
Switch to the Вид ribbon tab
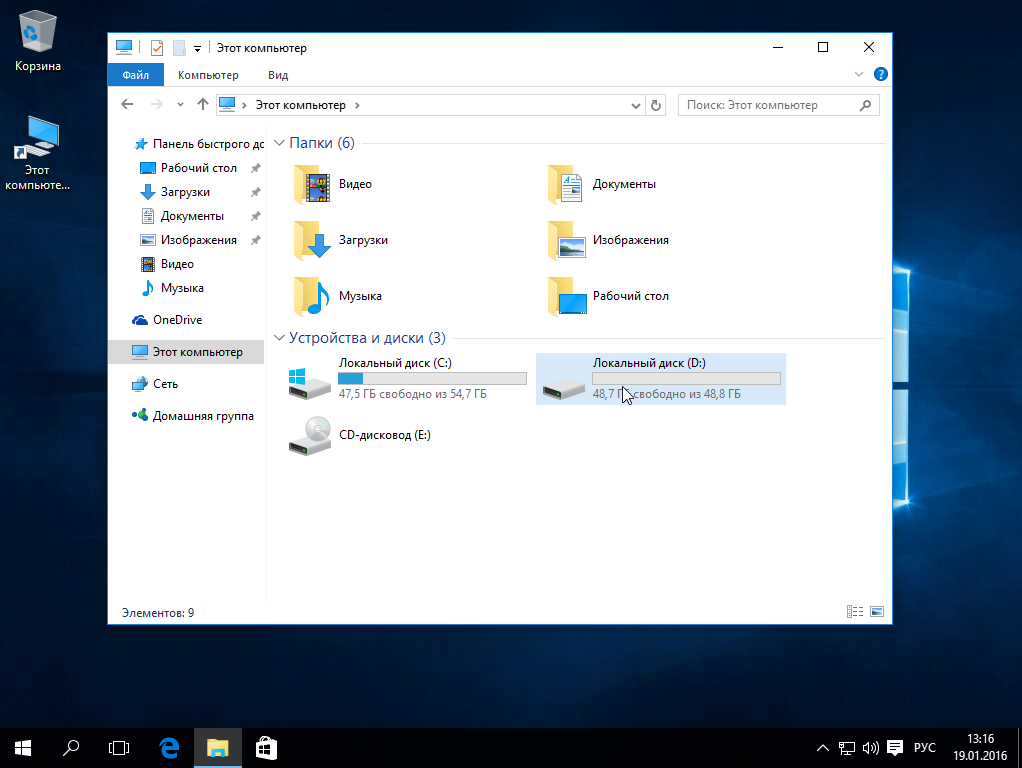pyautogui.click(x=278, y=75)
